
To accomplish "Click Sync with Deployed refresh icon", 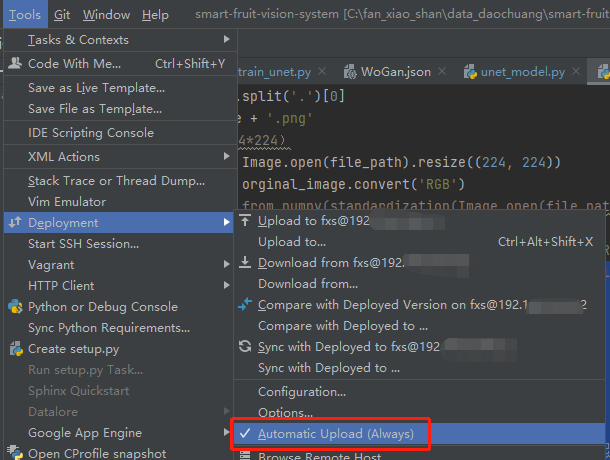I will coord(245,346).
